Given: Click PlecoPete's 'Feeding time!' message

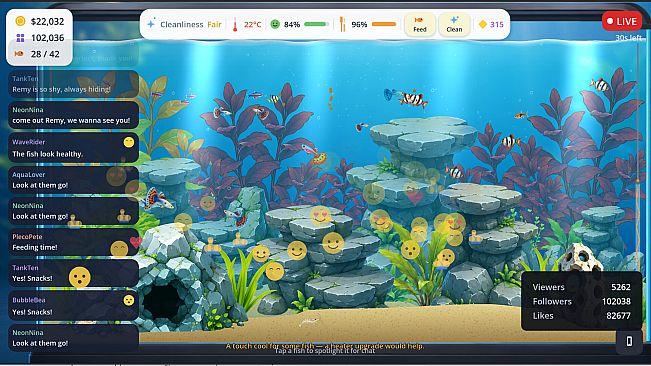Looking at the screenshot, I should [73, 242].
